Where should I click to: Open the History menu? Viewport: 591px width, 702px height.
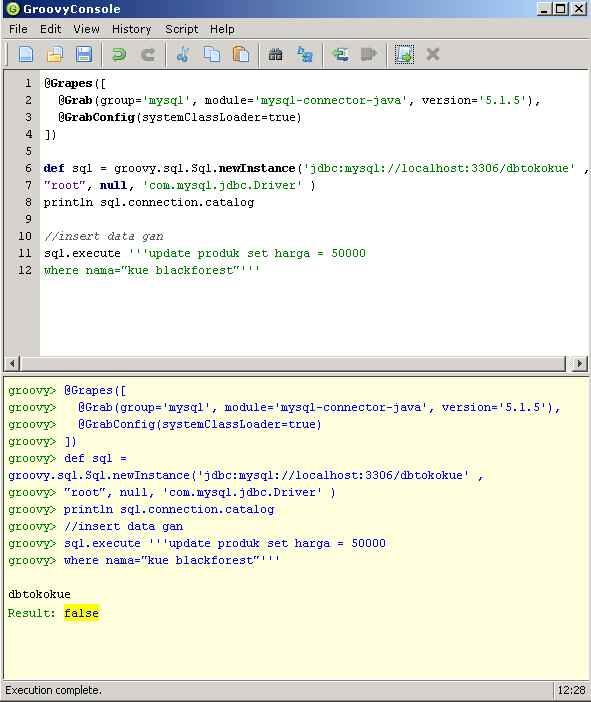pyautogui.click(x=132, y=29)
